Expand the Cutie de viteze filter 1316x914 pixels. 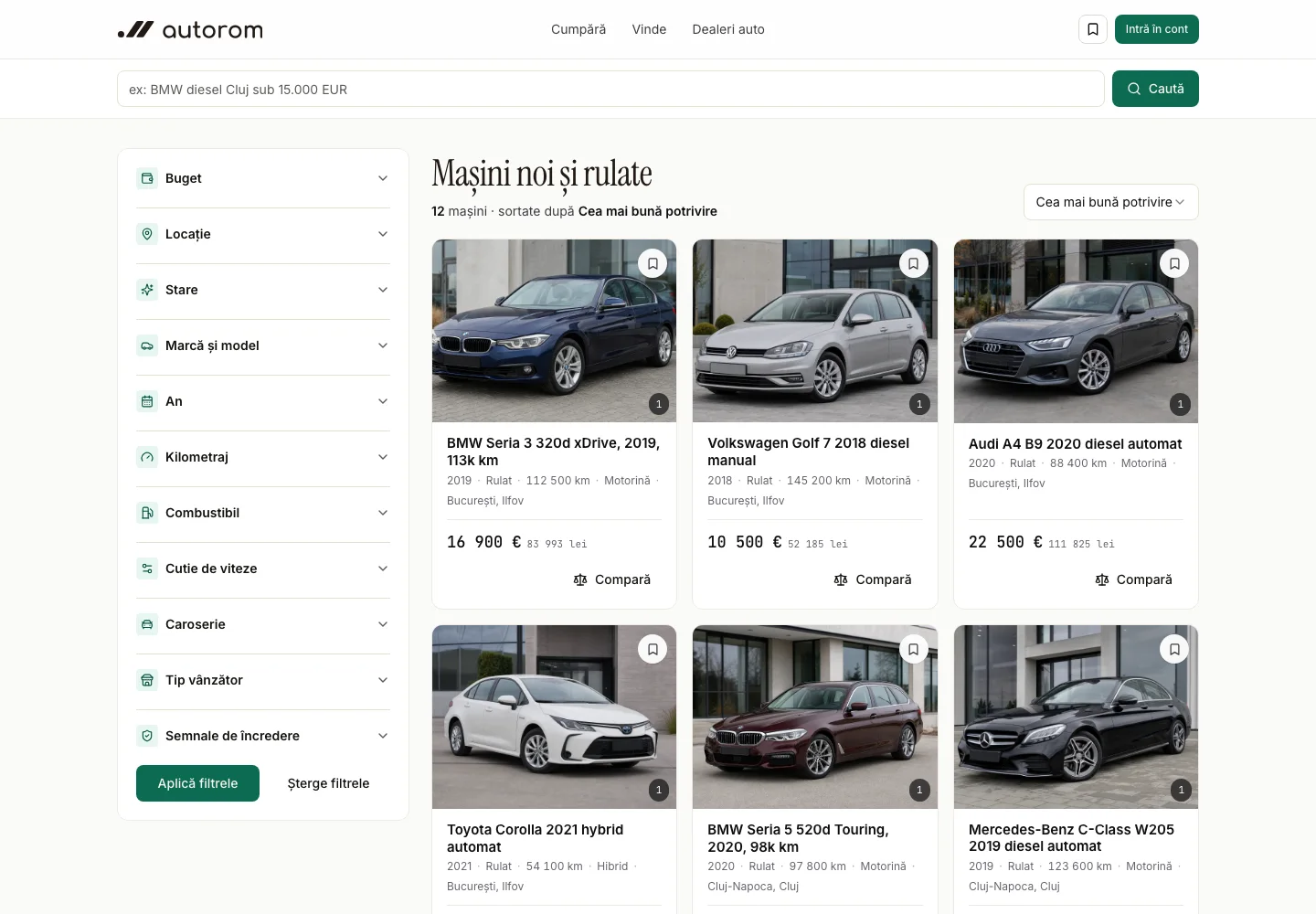263,569
